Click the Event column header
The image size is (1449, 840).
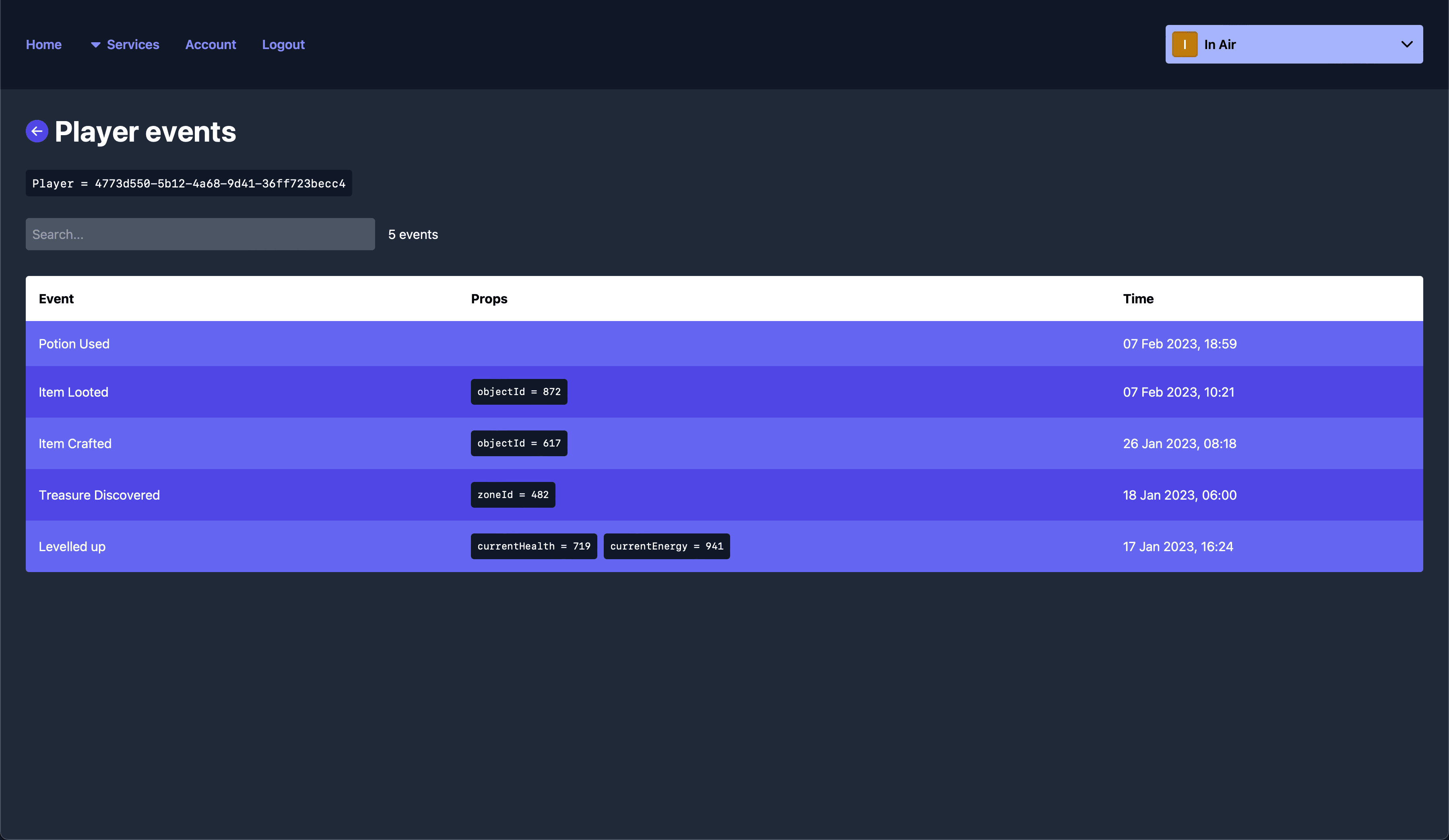pos(56,299)
